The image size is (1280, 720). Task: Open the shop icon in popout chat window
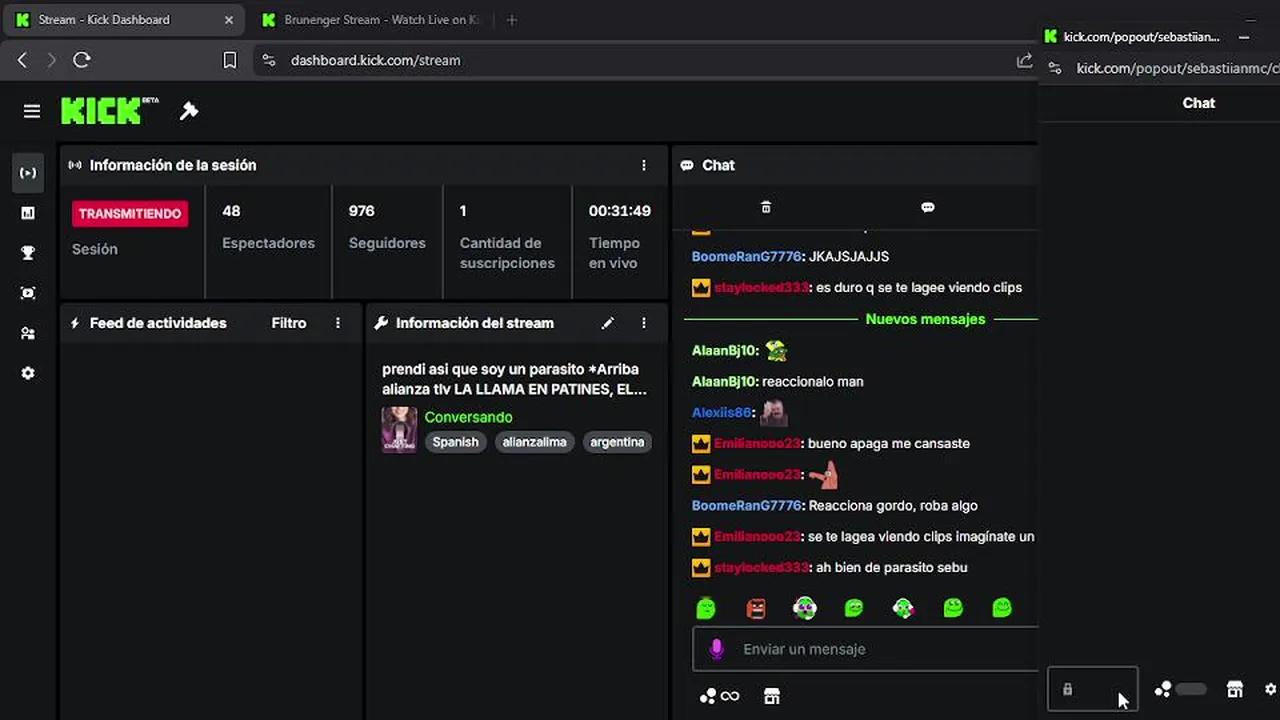click(1235, 689)
